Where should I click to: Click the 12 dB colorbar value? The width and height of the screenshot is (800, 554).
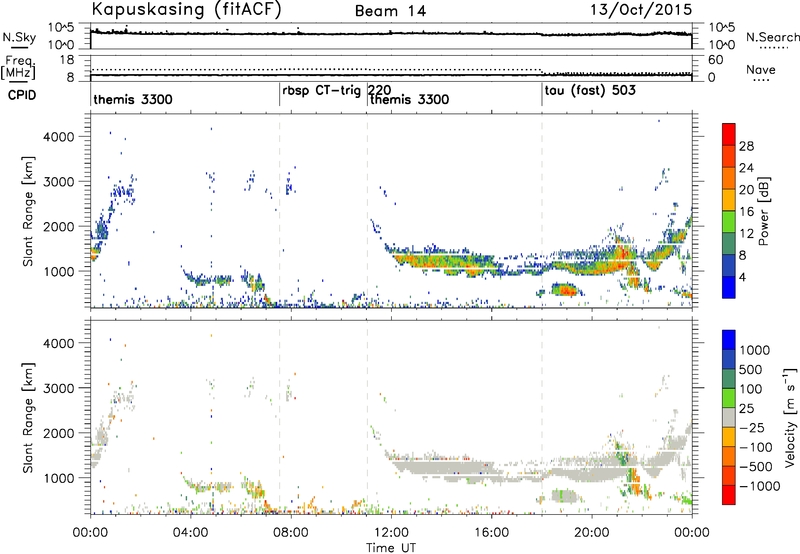(x=746, y=234)
